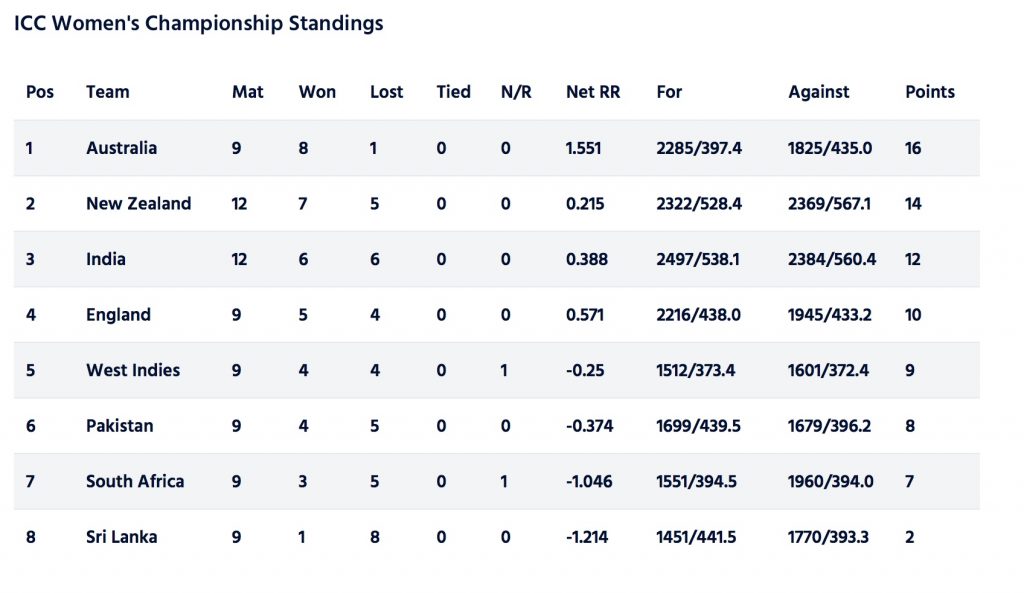Select the India team name

click(106, 259)
